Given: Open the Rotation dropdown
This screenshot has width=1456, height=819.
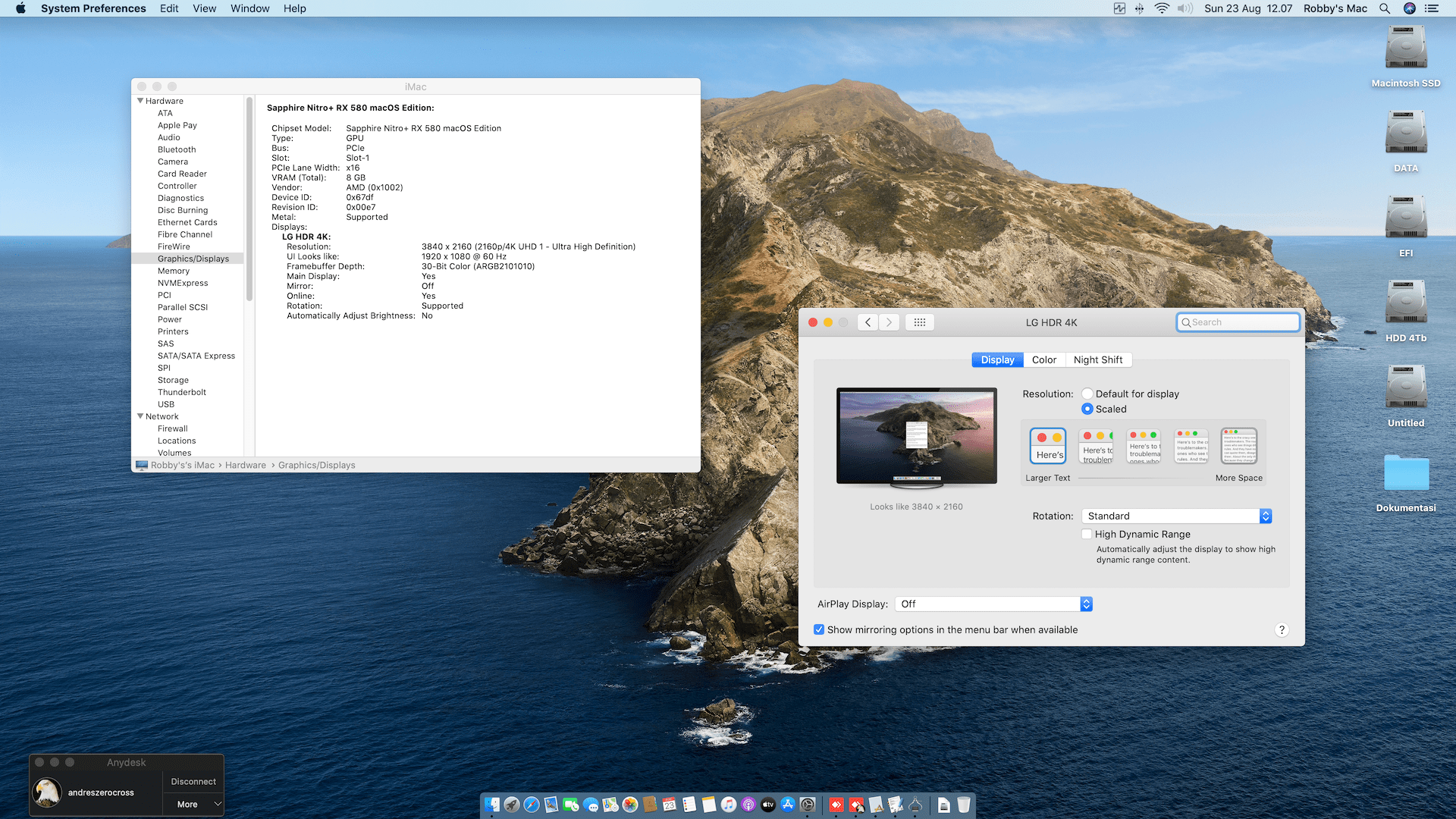Looking at the screenshot, I should 1176,516.
